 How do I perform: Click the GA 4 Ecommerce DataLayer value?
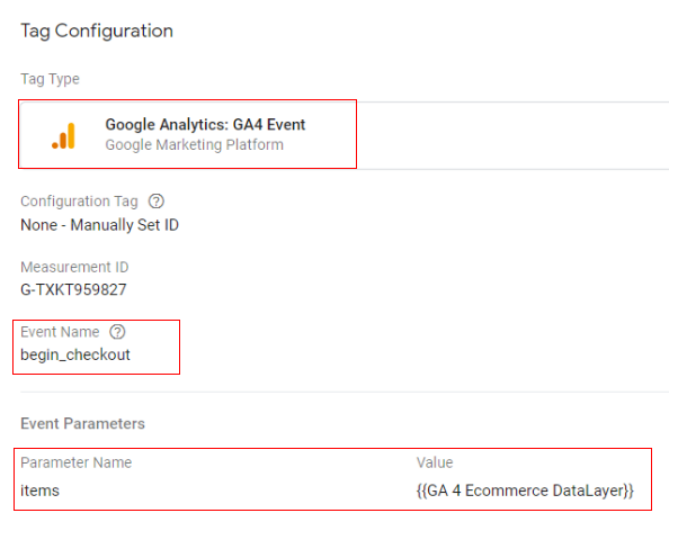(525, 490)
